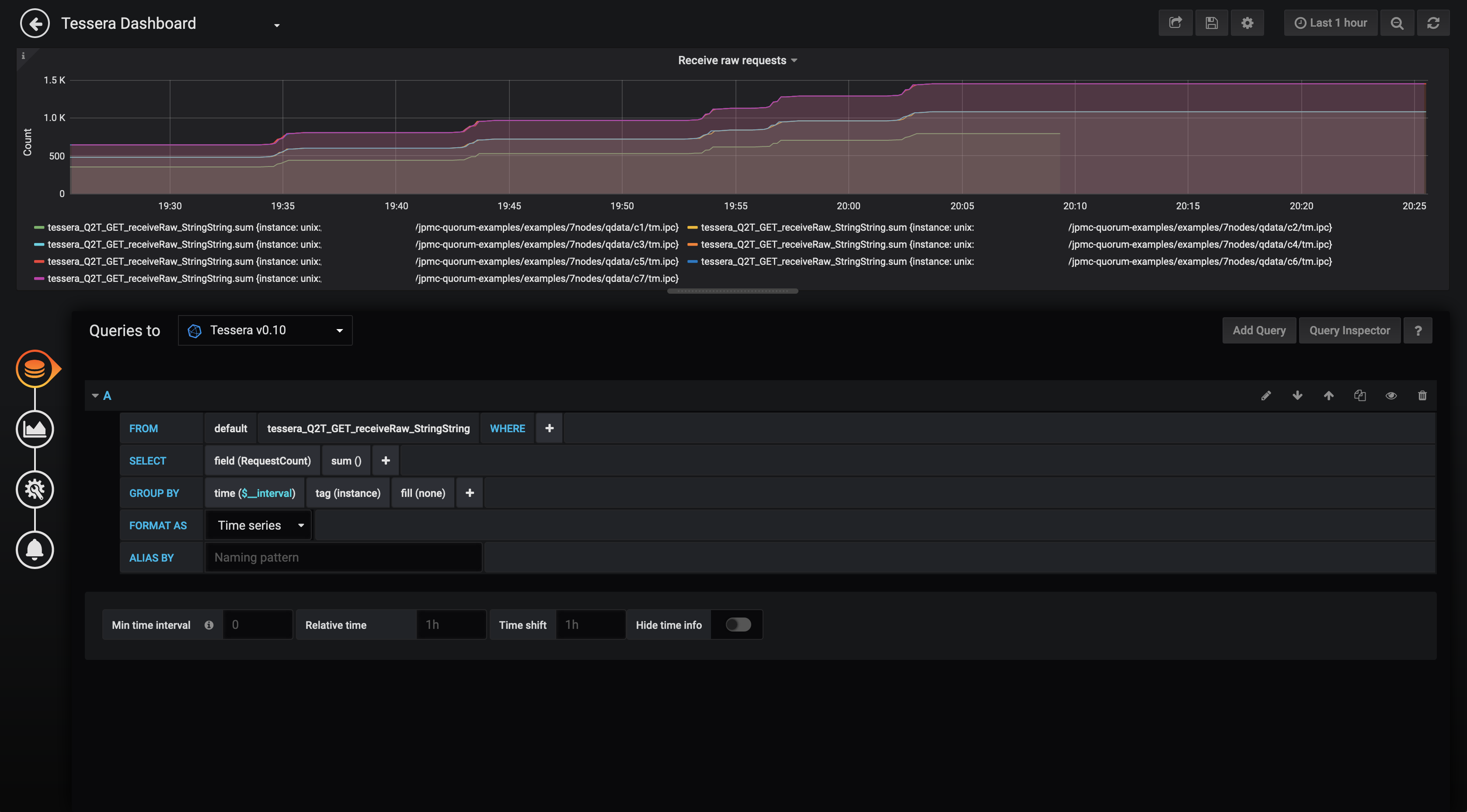Viewport: 1467px width, 812px height.
Task: Open Receive raw requests panel menu
Action: tap(737, 60)
